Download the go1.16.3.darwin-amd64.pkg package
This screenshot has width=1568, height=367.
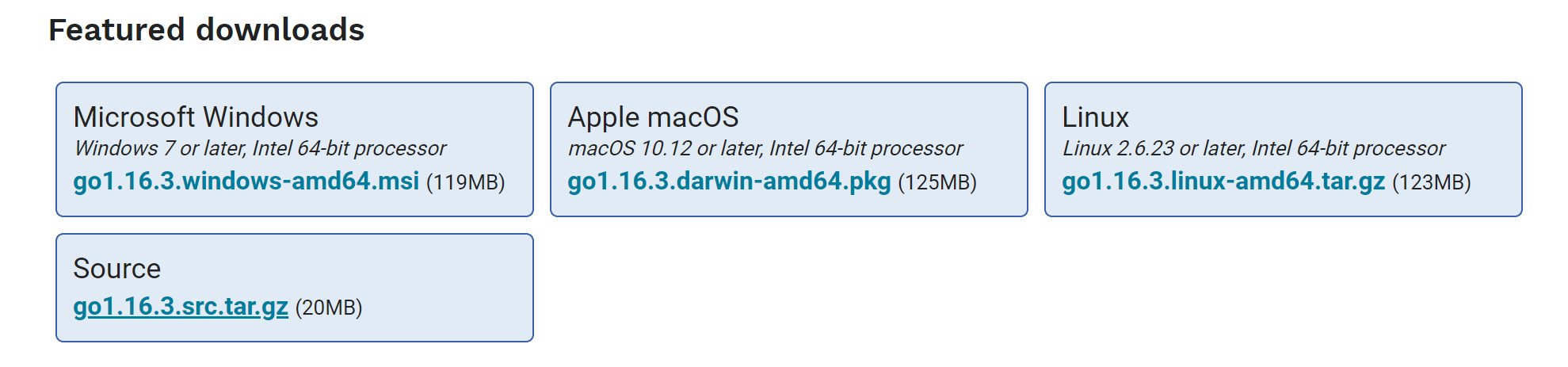(x=729, y=182)
